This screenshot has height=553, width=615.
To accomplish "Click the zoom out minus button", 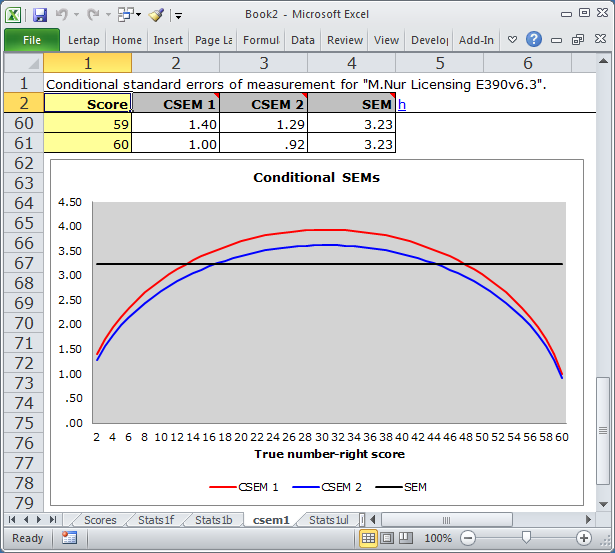I will point(468,538).
